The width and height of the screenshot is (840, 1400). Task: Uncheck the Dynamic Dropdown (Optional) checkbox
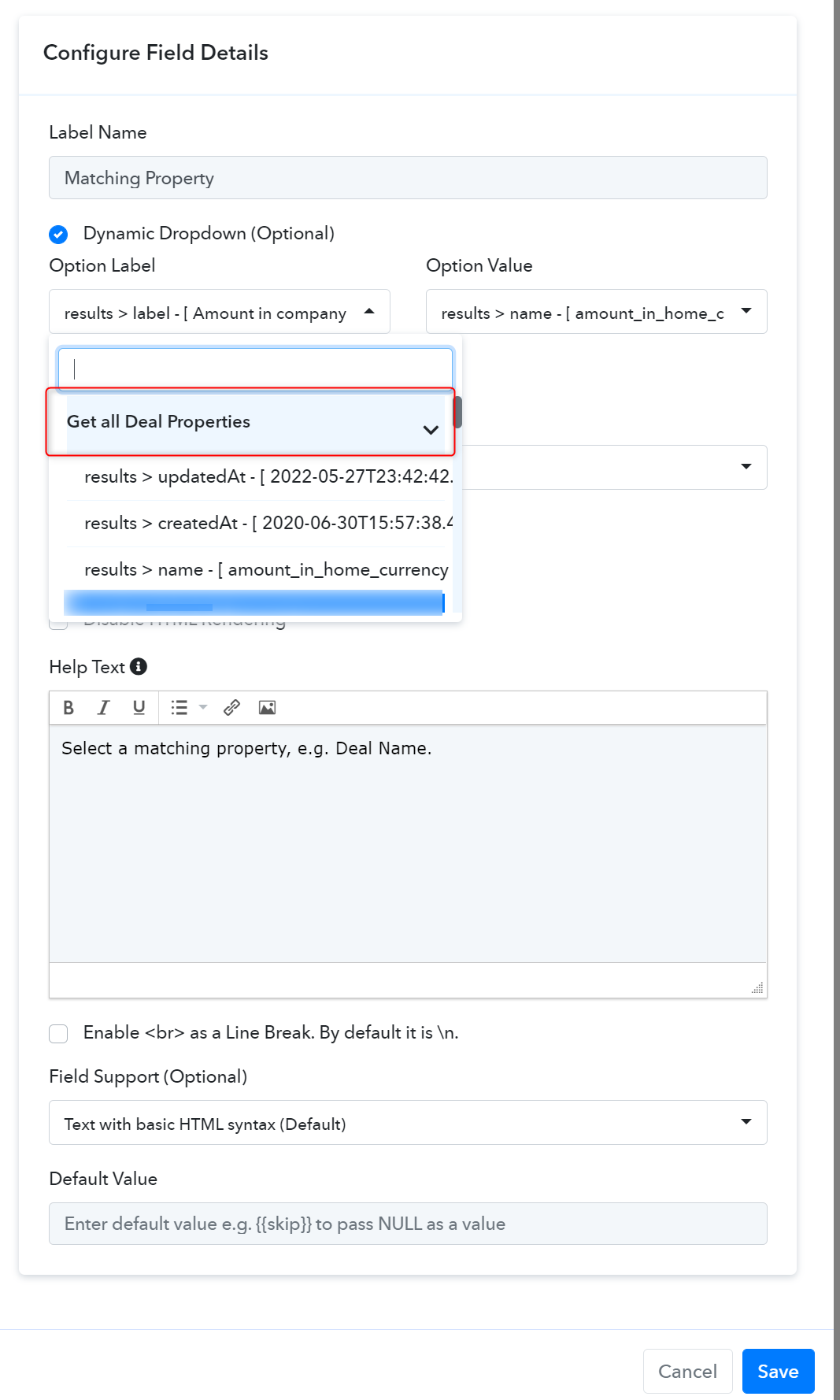(x=58, y=234)
